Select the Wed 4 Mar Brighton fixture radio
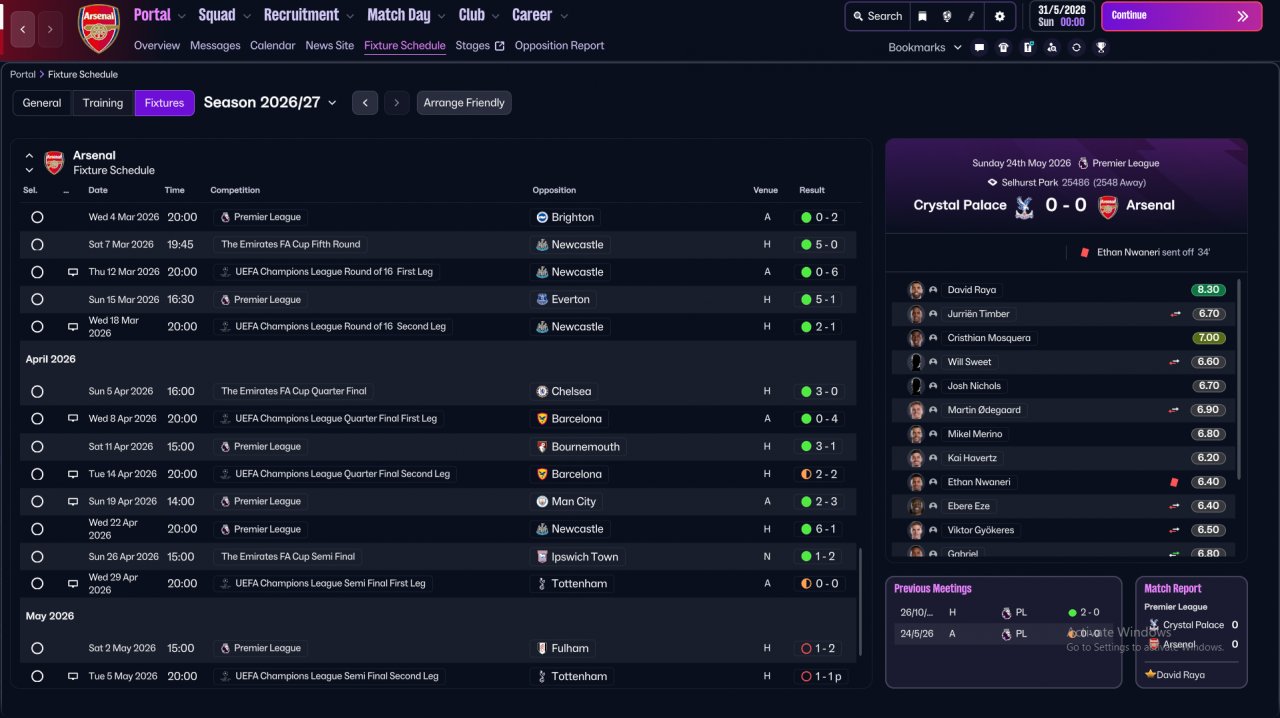Viewport: 1280px width, 718px height. click(37, 217)
